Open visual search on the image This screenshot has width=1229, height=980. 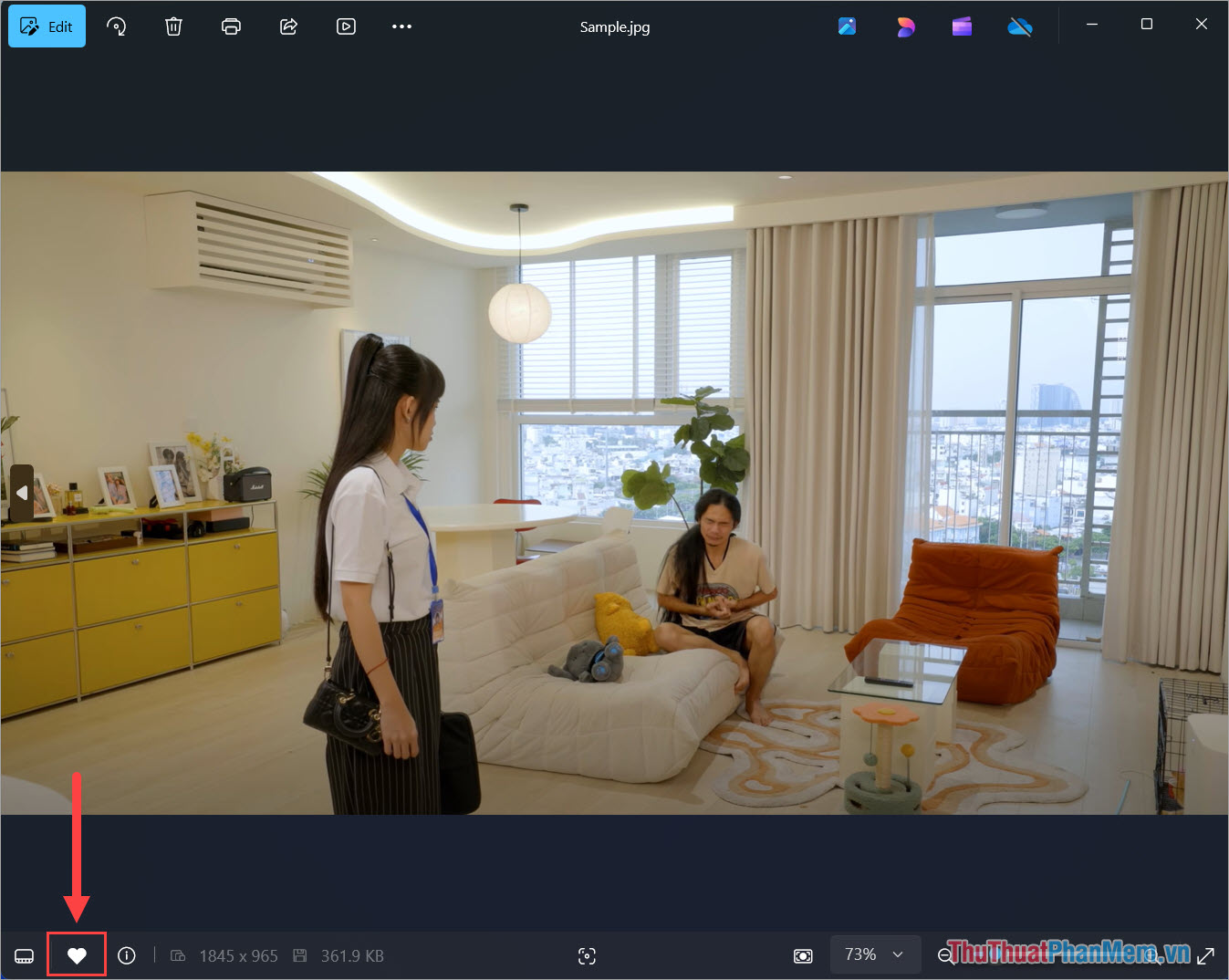(587, 955)
